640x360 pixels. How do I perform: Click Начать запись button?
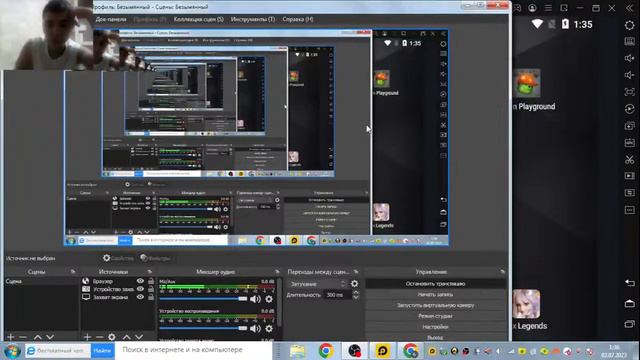click(435, 294)
